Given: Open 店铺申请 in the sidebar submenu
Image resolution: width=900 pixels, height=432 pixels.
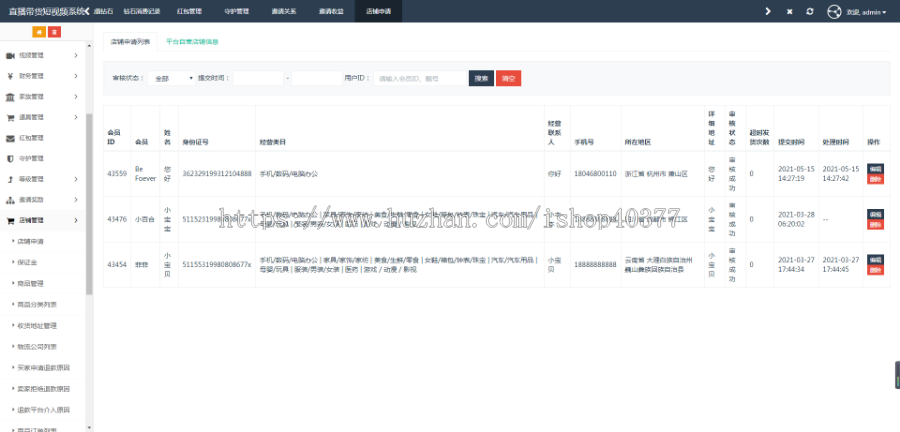Looking at the screenshot, I should pyautogui.click(x=30, y=242).
